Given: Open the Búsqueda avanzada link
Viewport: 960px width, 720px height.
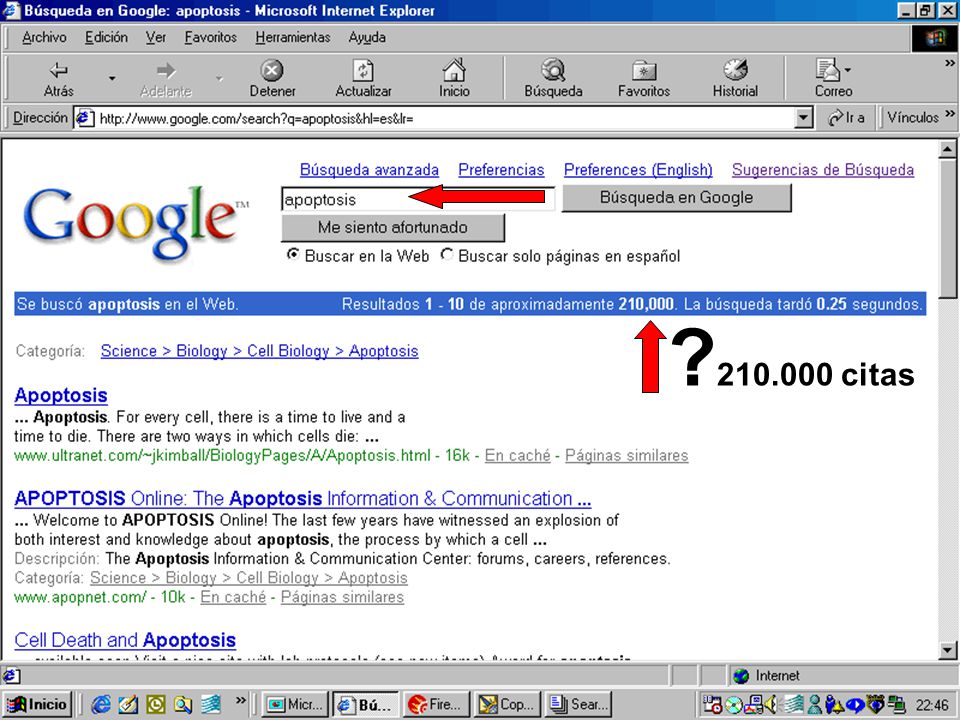Looking at the screenshot, I should 369,170.
